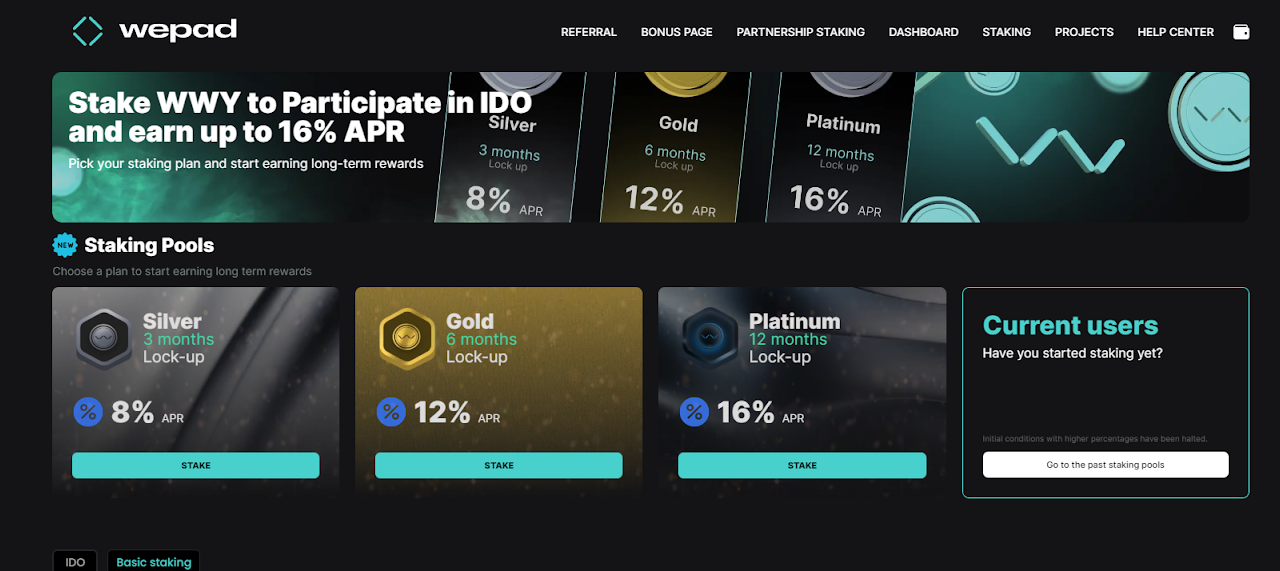The image size is (1280, 571).
Task: Open Partnership Staking in navigation
Action: [801, 32]
